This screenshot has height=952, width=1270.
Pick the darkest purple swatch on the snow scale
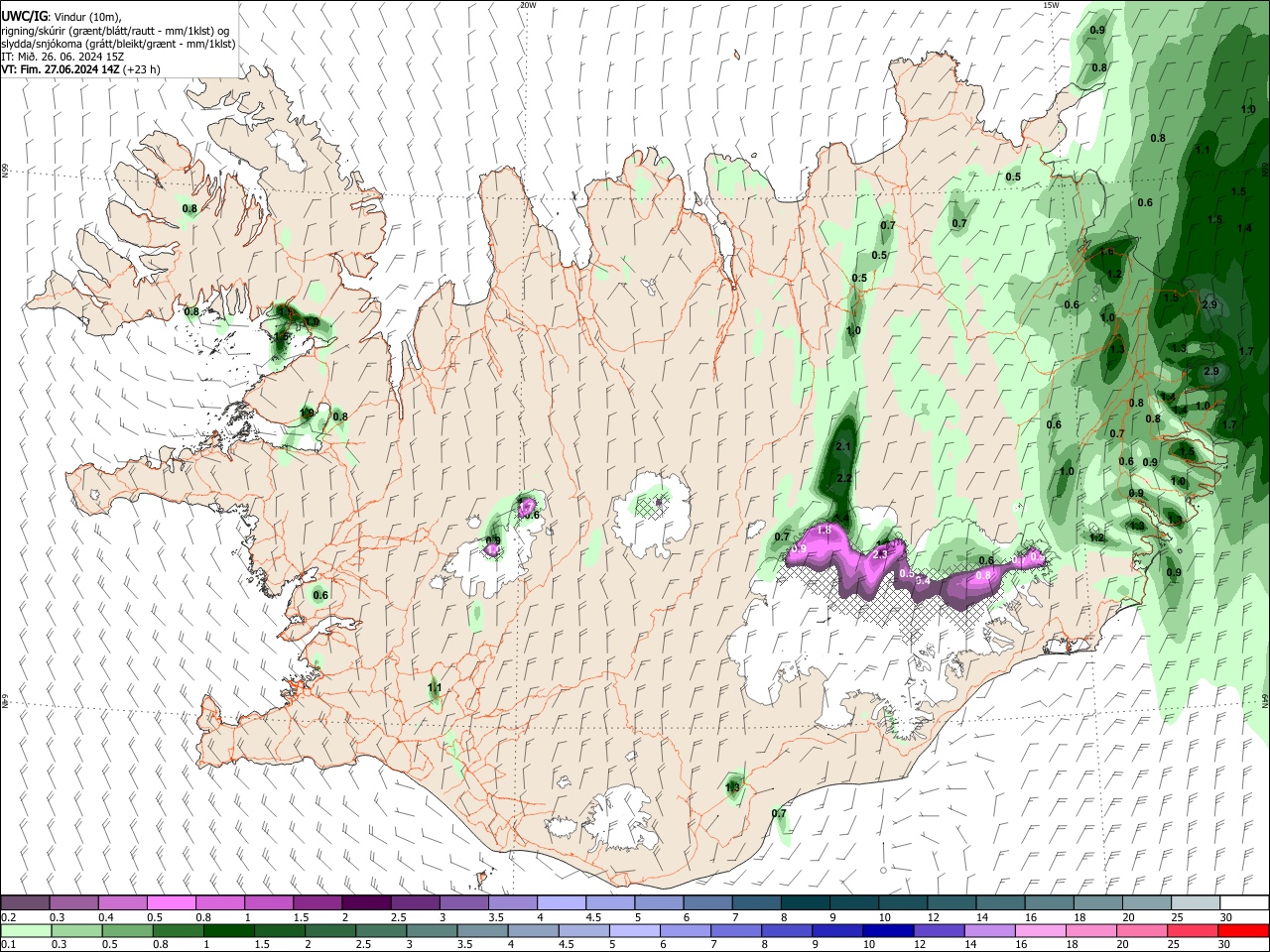point(366,902)
